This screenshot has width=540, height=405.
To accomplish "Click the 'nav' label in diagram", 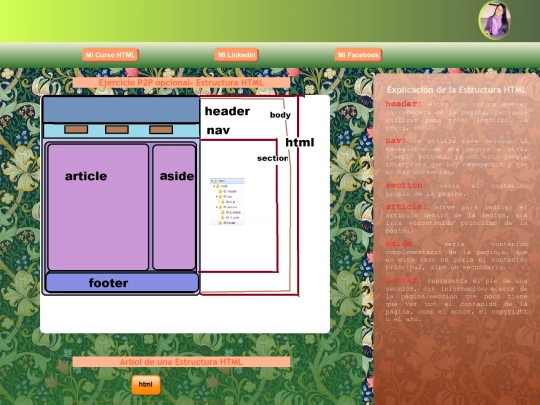I will (x=218, y=131).
